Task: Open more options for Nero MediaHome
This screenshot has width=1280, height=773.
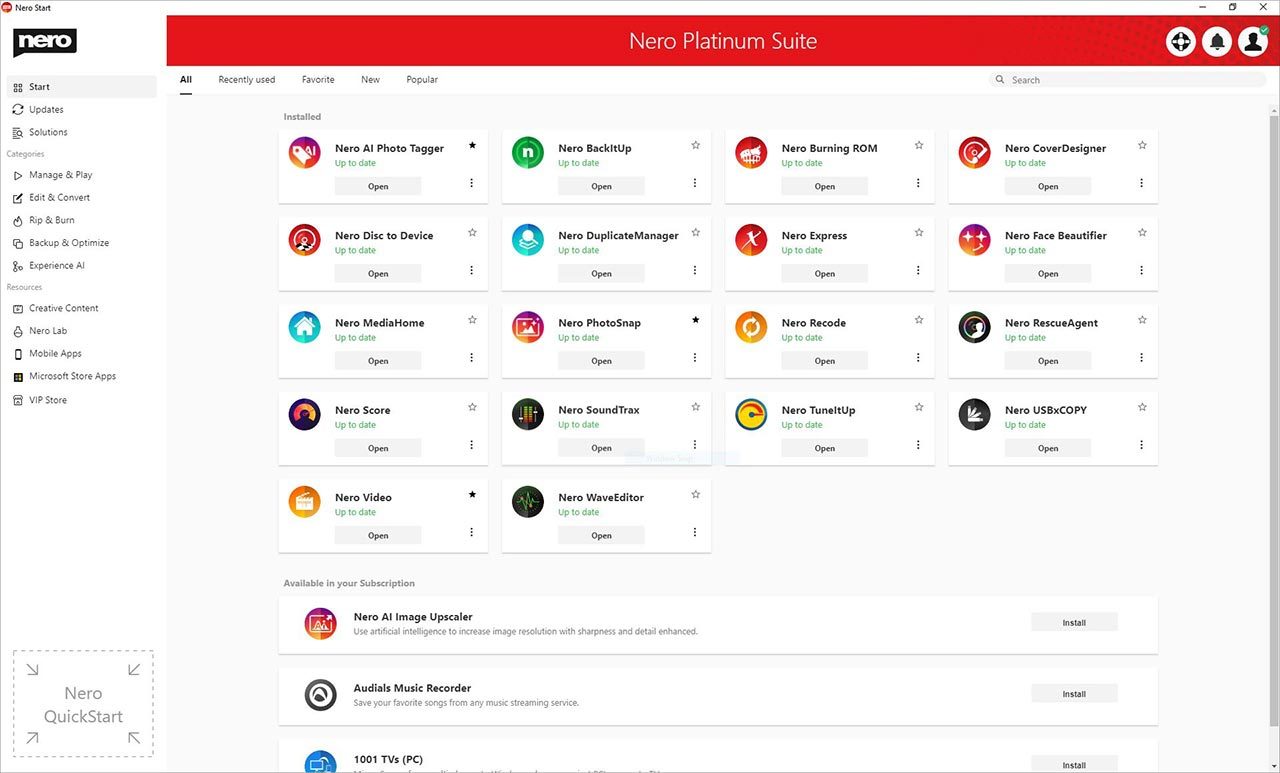Action: pos(472,357)
